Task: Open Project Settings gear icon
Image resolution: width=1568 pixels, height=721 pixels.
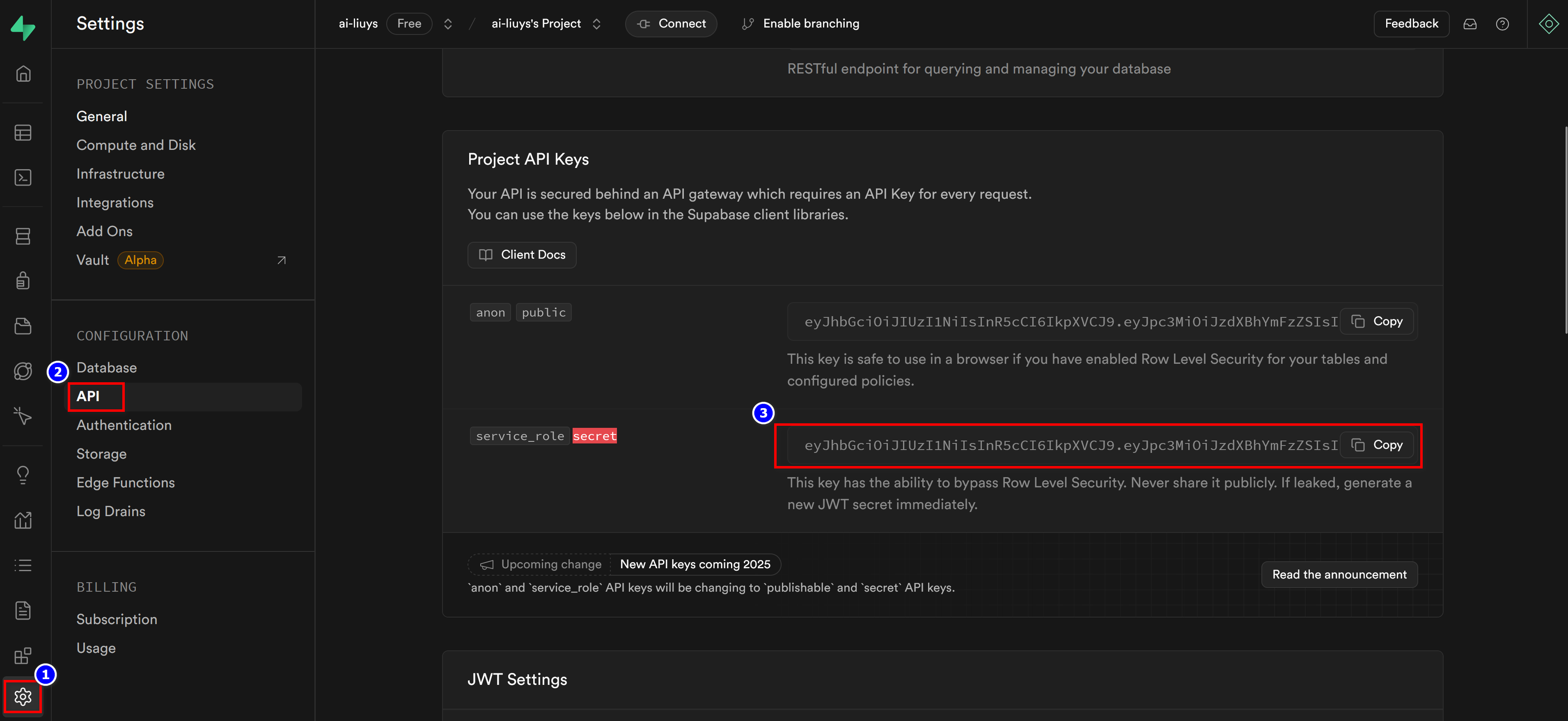Action: coord(23,696)
